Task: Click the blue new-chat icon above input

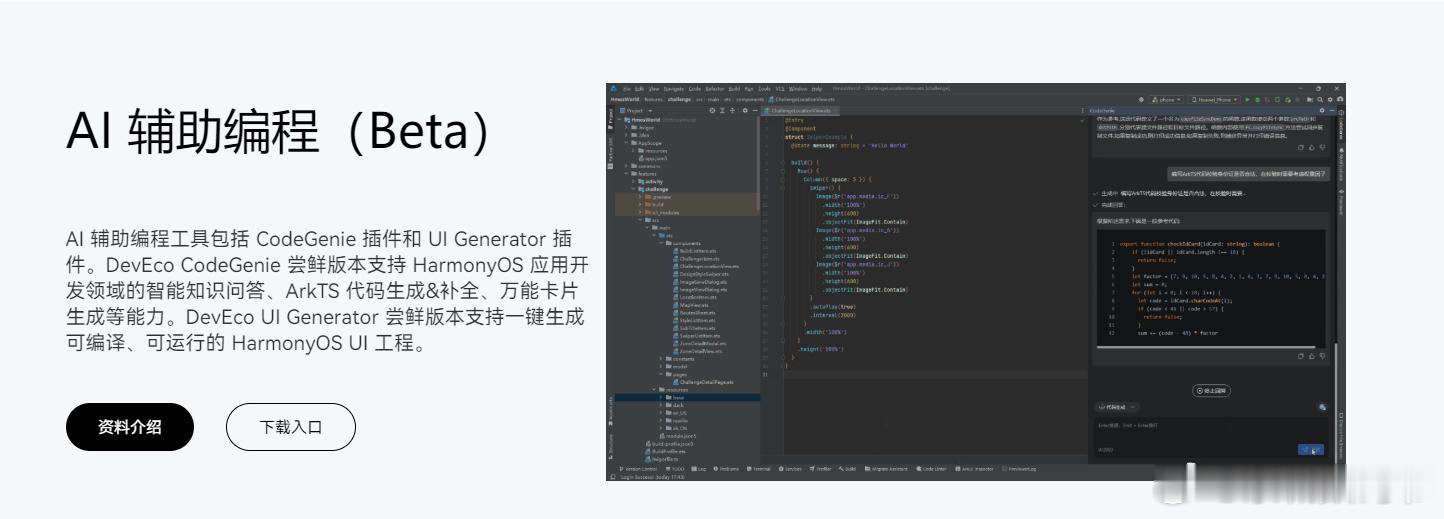Action: (1323, 407)
